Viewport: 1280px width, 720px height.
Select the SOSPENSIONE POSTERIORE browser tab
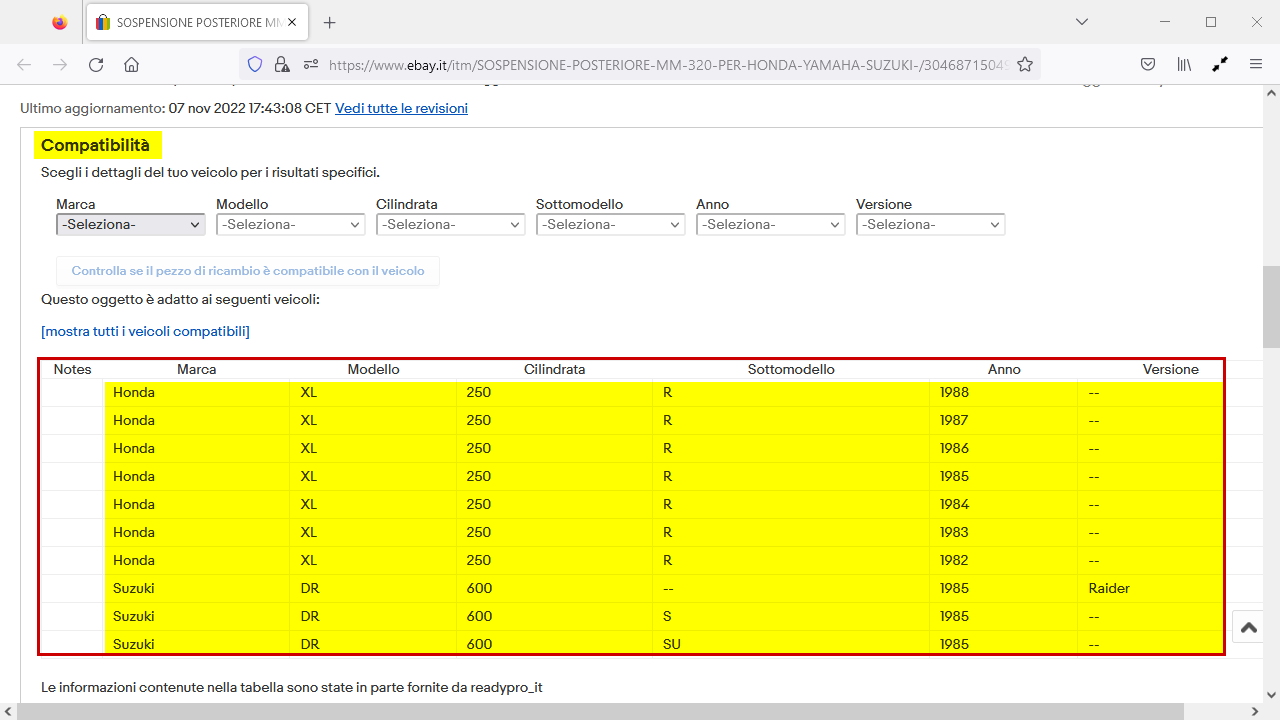(198, 22)
